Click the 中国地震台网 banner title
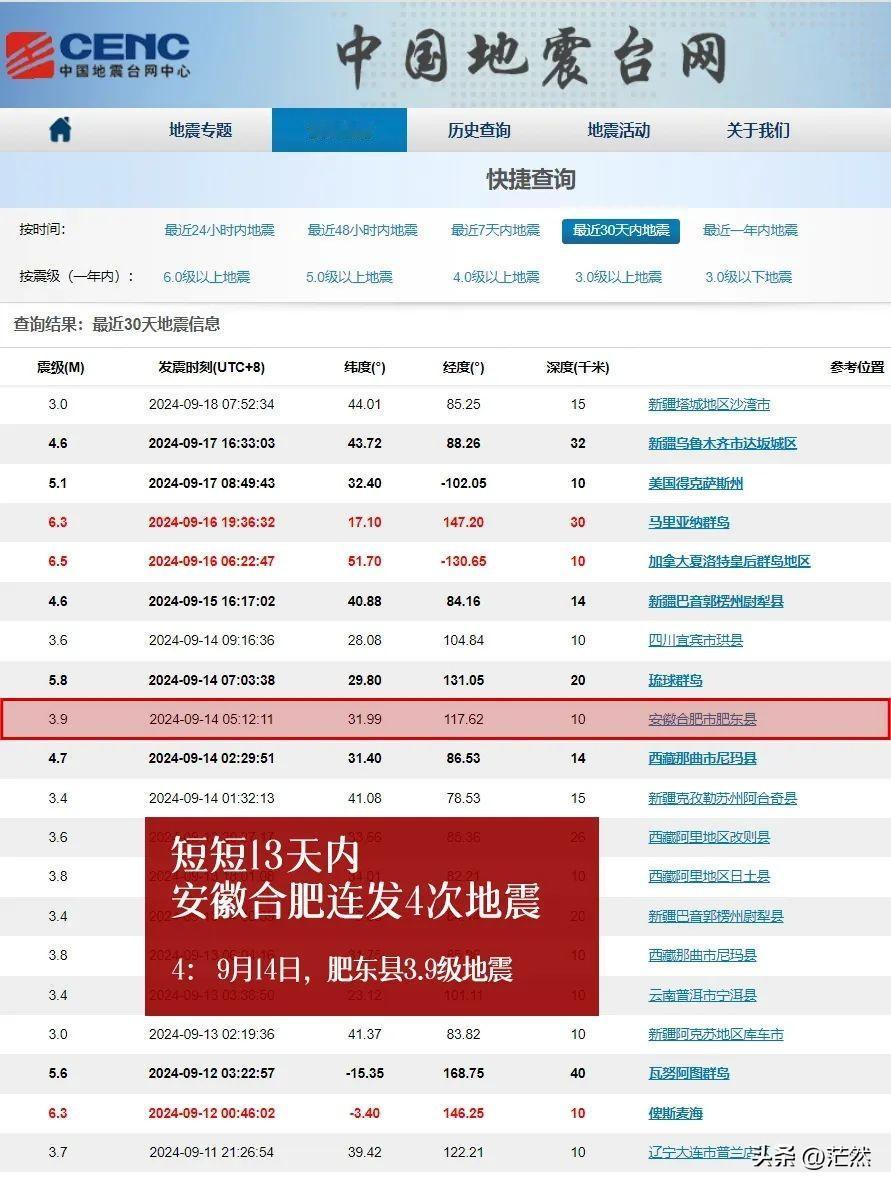The width and height of the screenshot is (891, 1188). coord(531,56)
